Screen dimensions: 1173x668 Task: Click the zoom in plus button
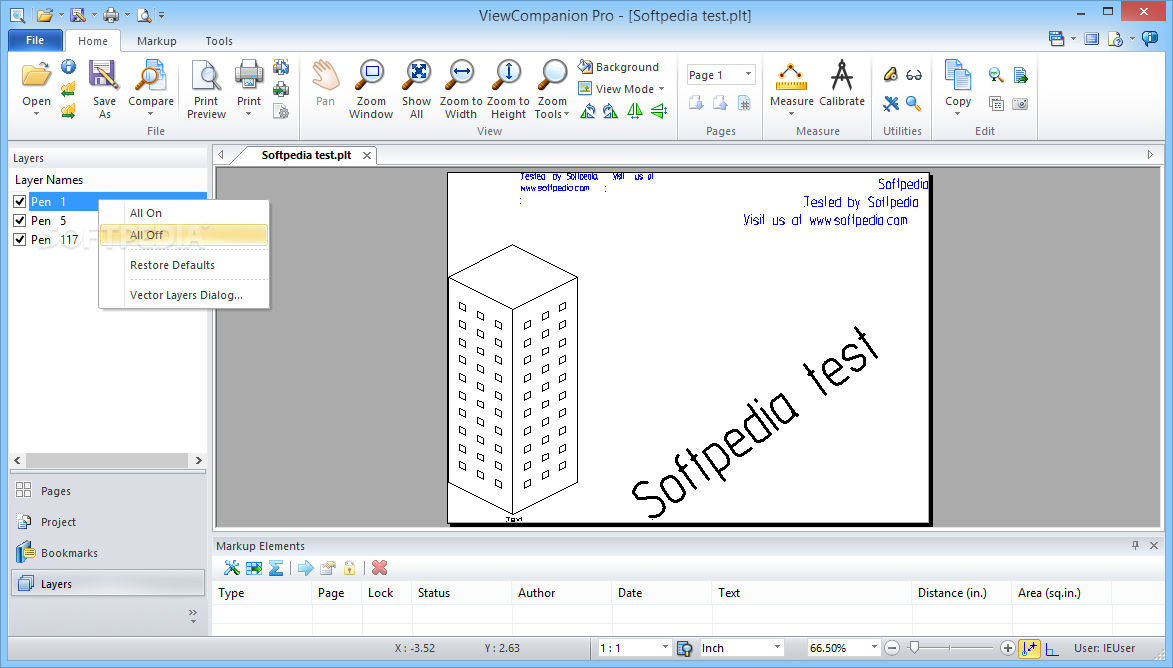coord(1008,648)
